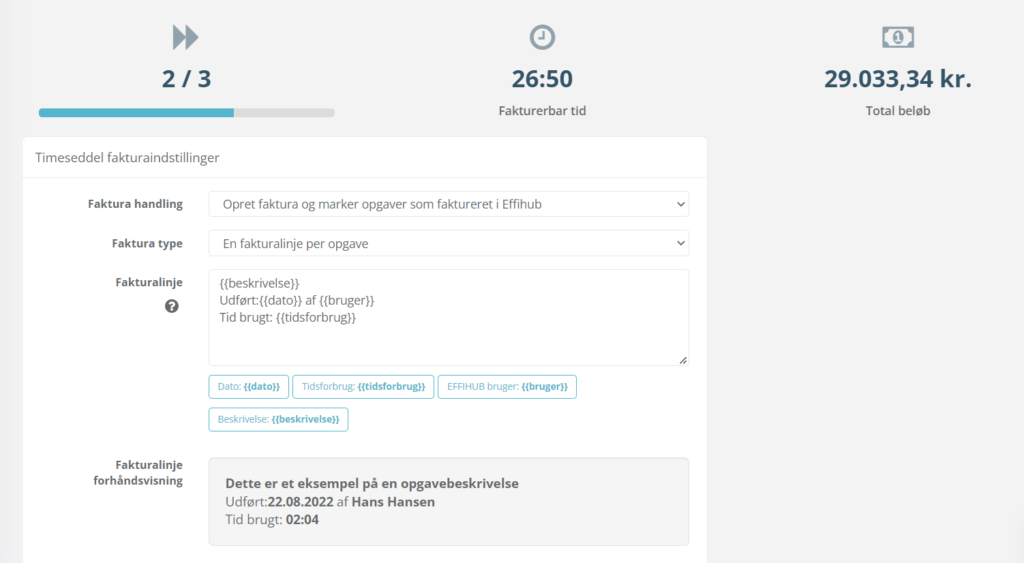Click the fast-forward step icon
1024x563 pixels.
tap(185, 37)
